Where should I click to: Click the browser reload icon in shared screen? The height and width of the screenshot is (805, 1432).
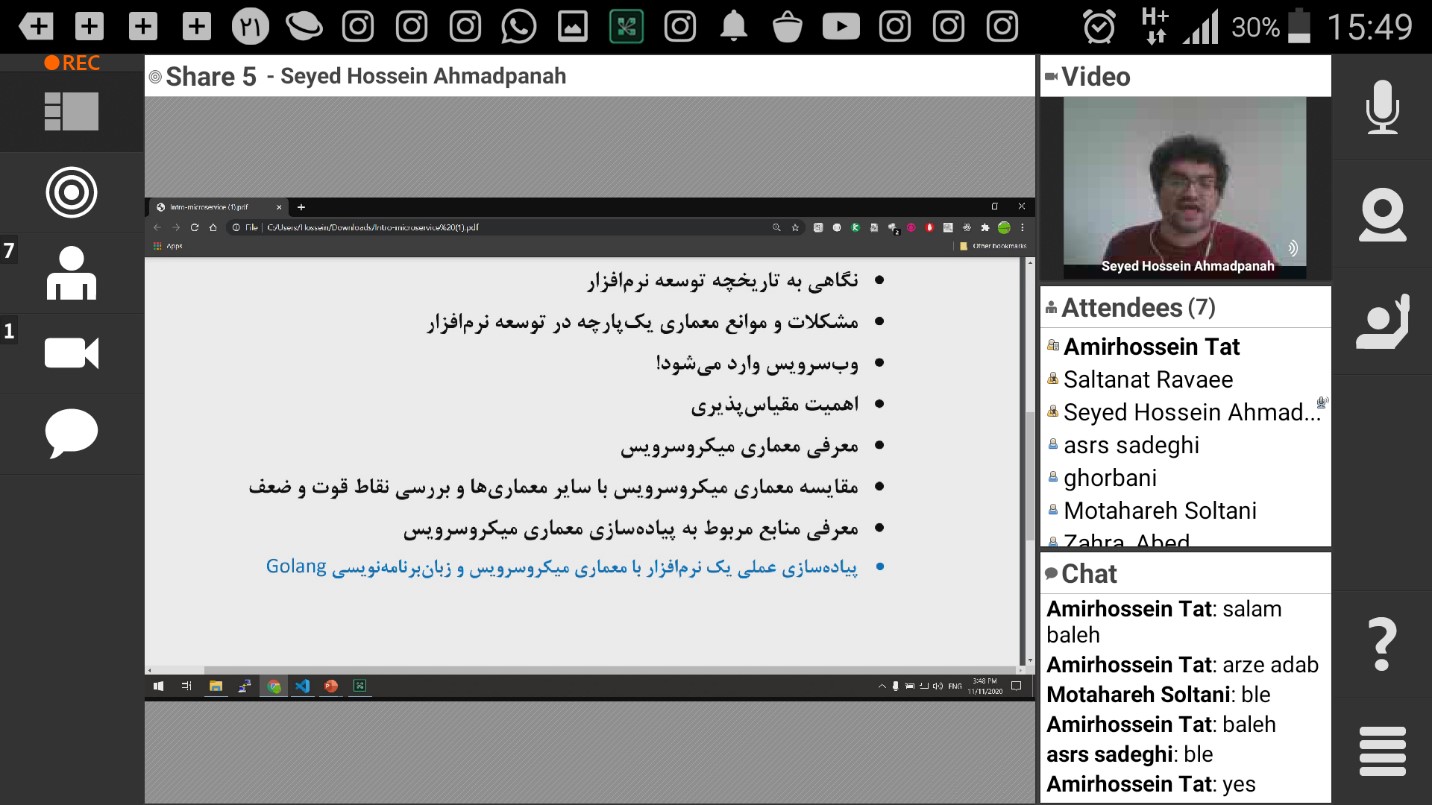[194, 227]
